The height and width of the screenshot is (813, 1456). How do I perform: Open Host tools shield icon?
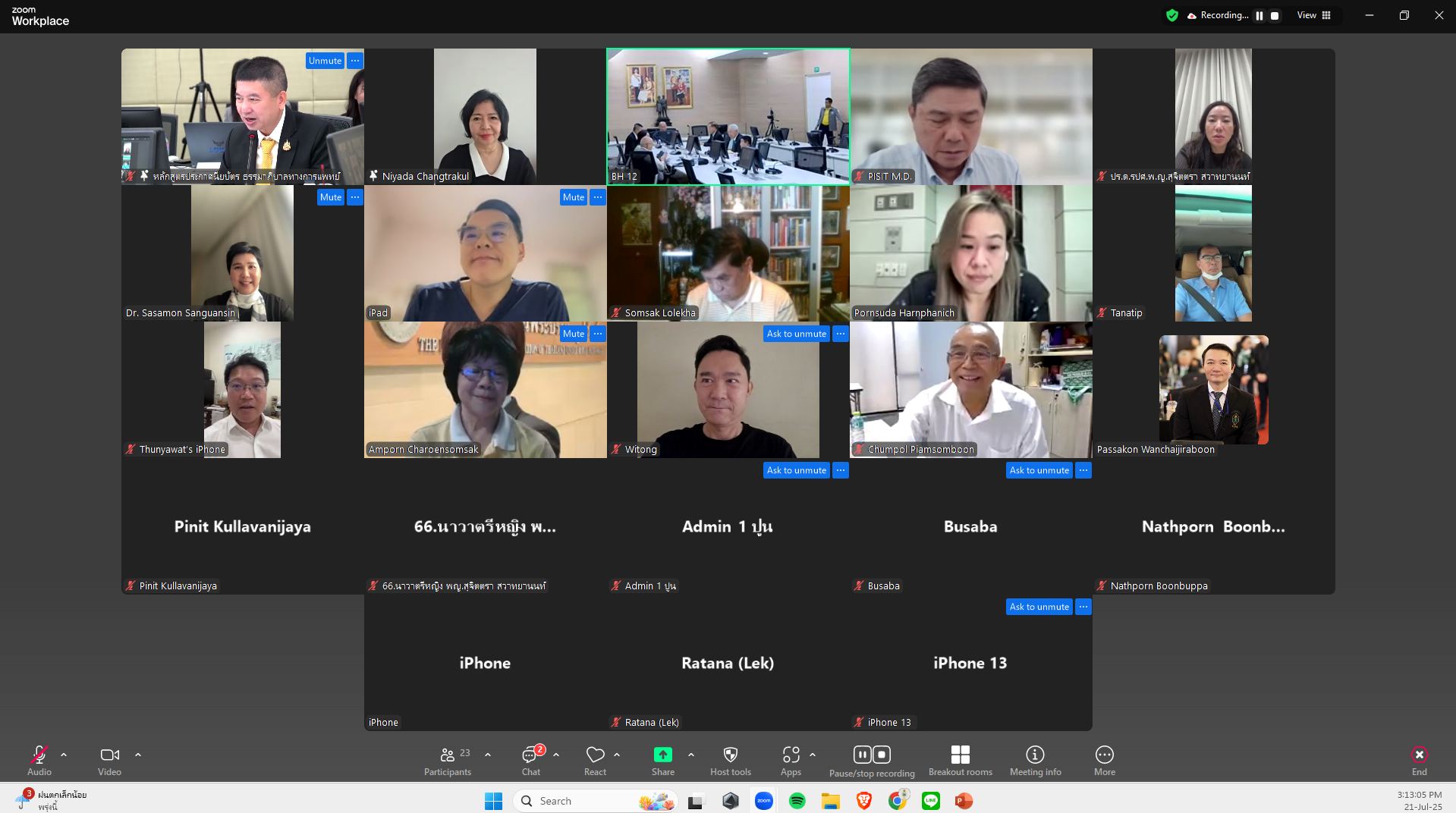coord(730,760)
